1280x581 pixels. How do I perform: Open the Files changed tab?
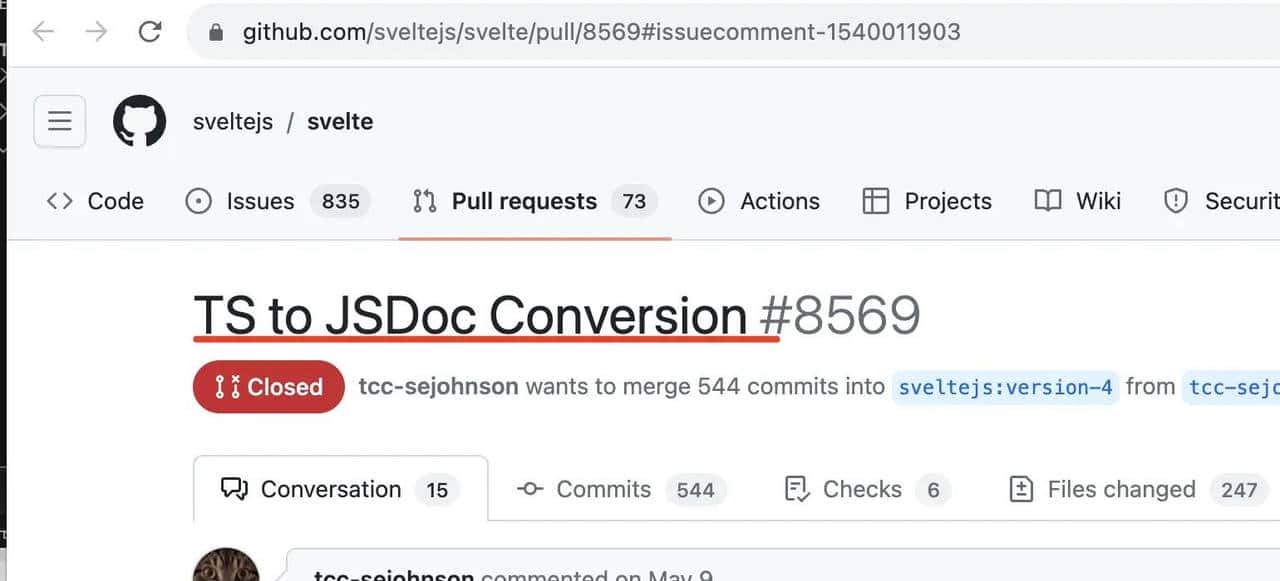coord(1121,489)
